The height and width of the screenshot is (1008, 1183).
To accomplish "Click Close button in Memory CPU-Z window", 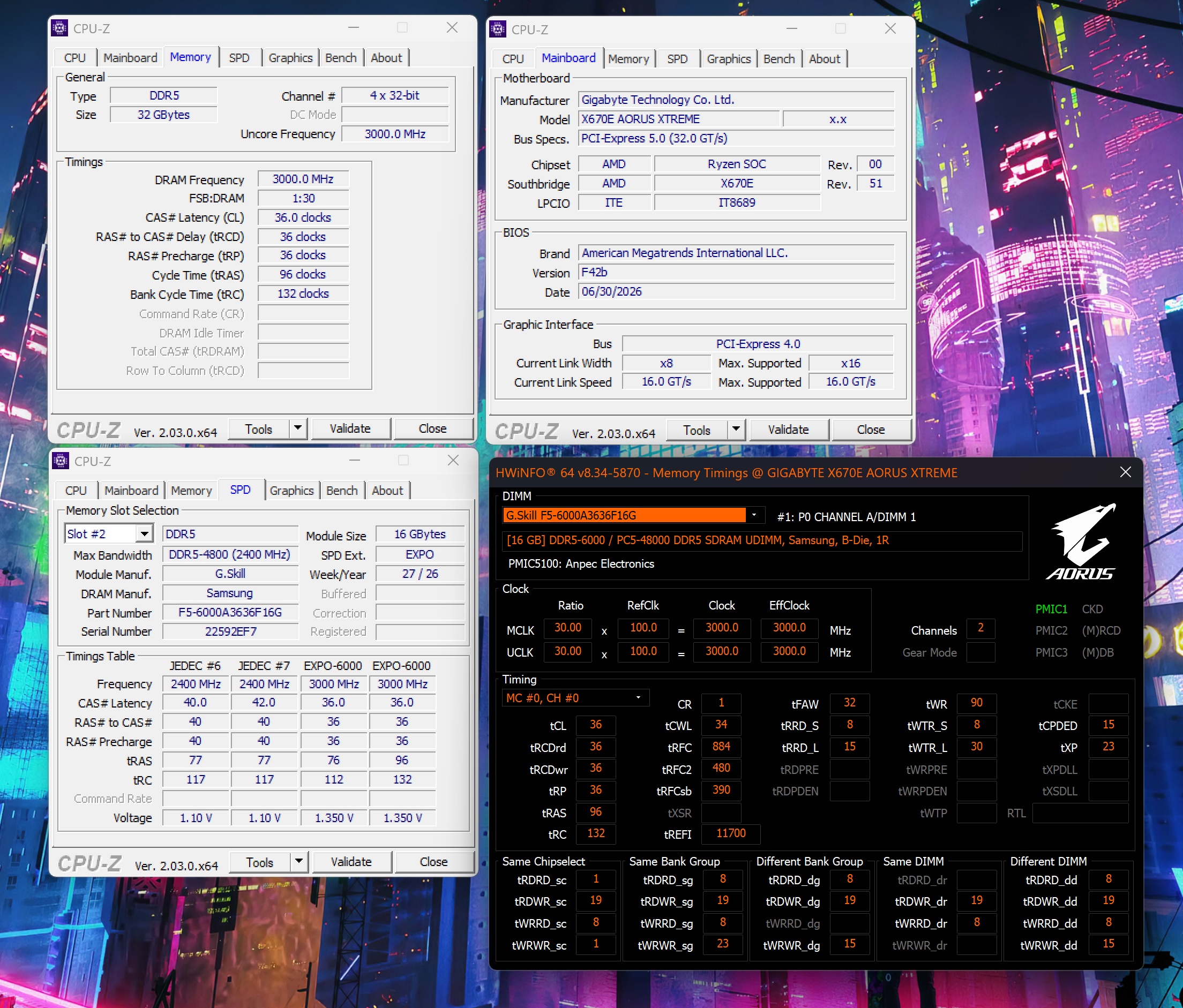I will (433, 428).
